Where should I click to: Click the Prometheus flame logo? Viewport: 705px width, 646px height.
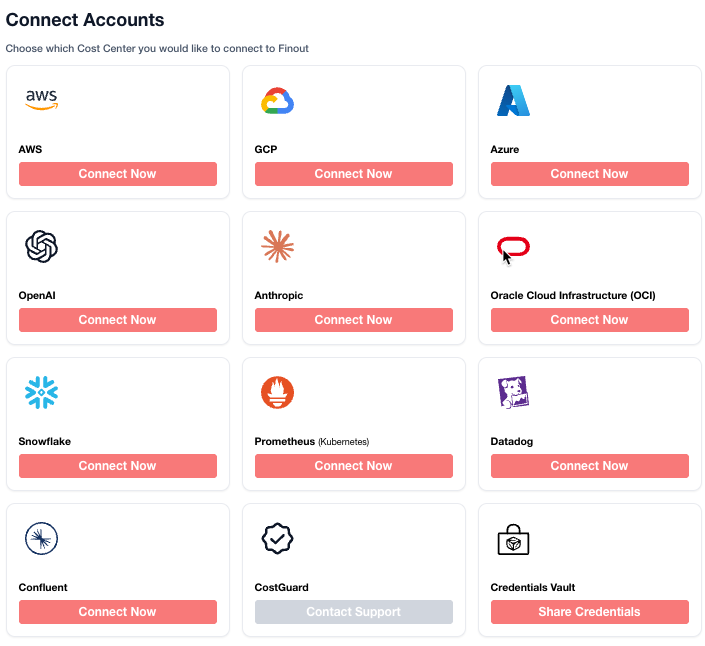[x=277, y=392]
